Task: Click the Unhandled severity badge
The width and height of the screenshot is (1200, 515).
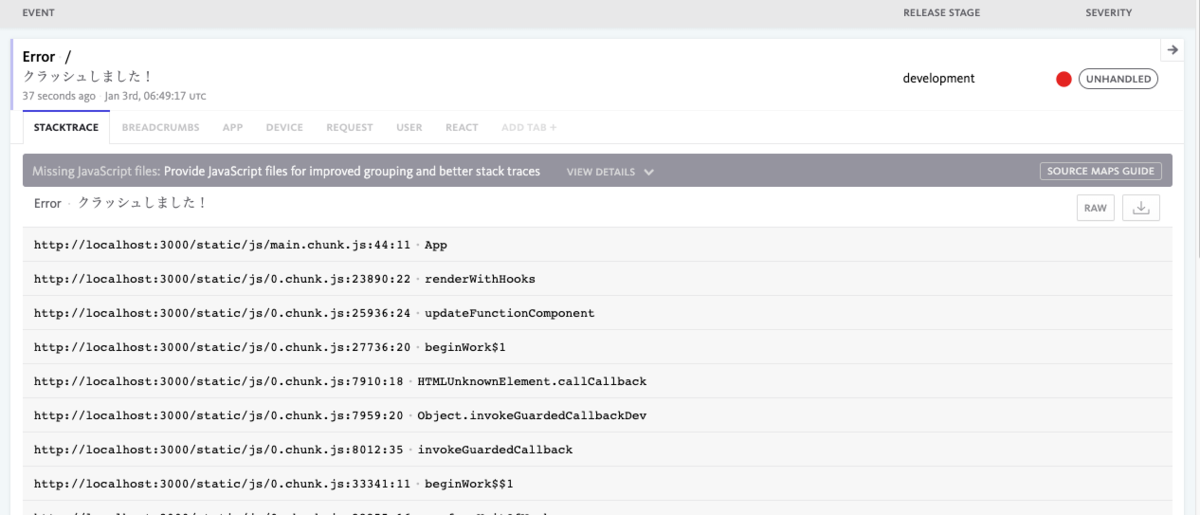Action: pos(1118,79)
